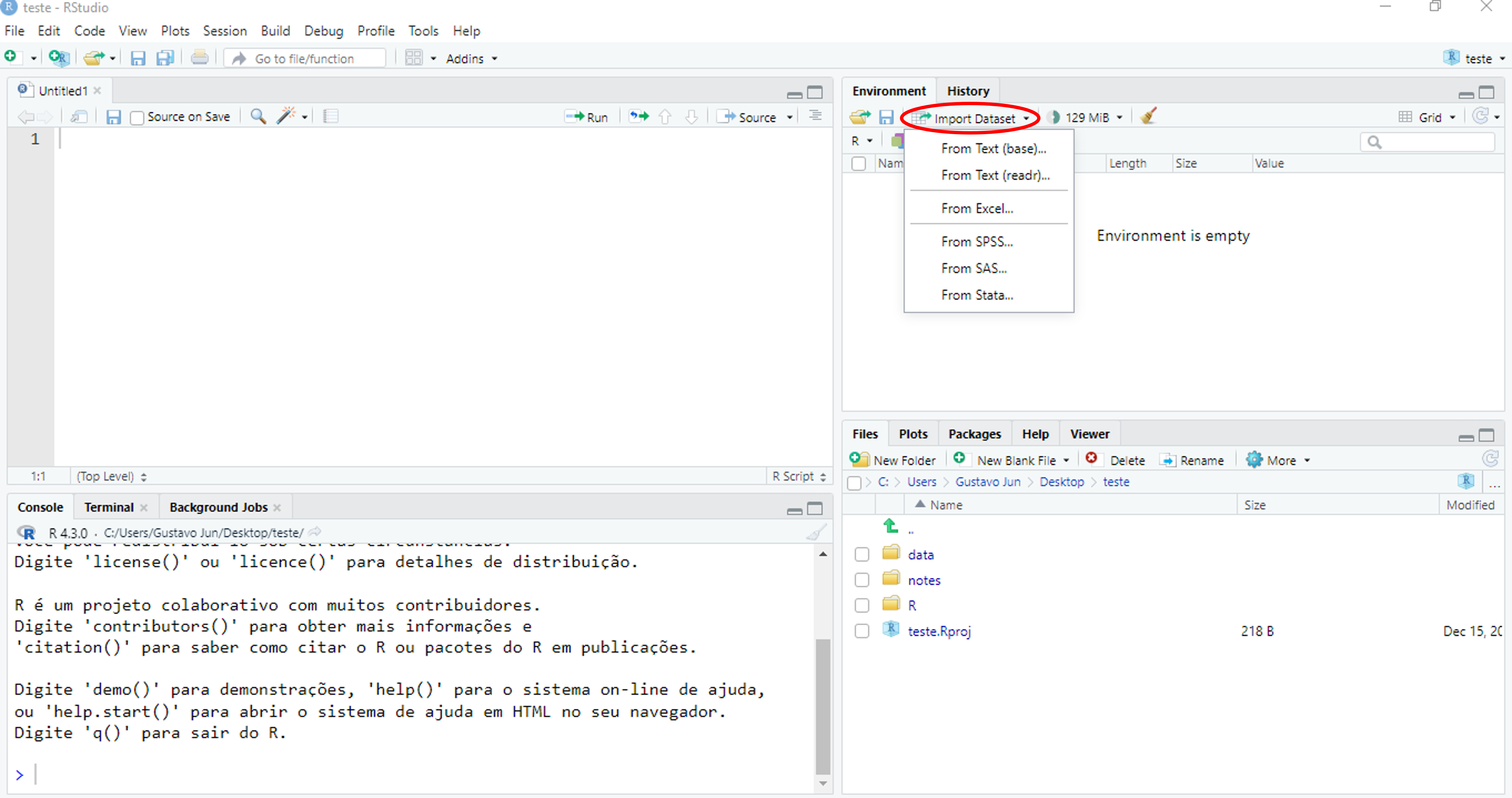The height and width of the screenshot is (798, 1512).
Task: Click the main toolbar Save icon
Action: pos(137,58)
